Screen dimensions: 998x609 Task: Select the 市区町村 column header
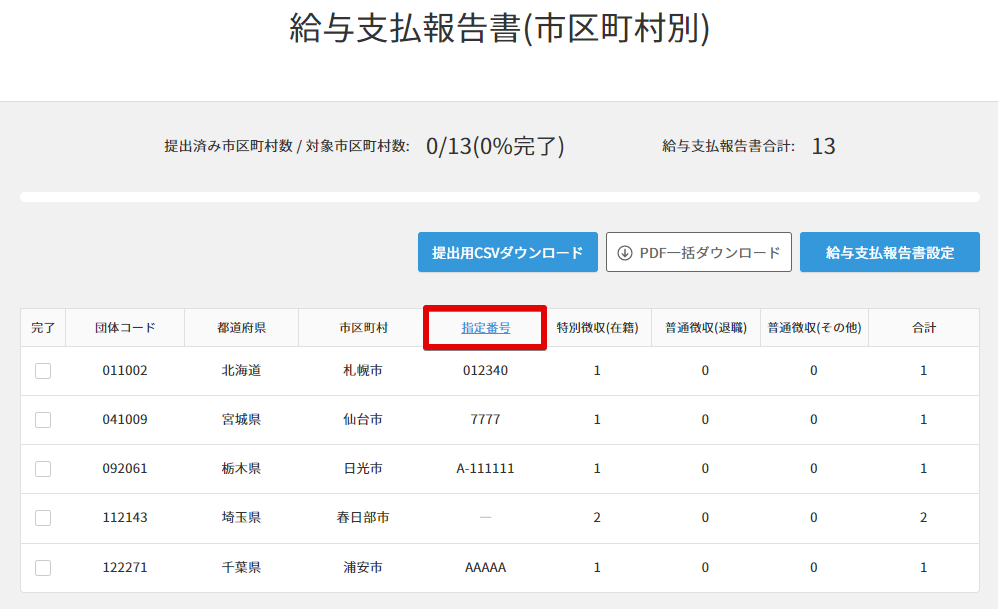(x=363, y=328)
